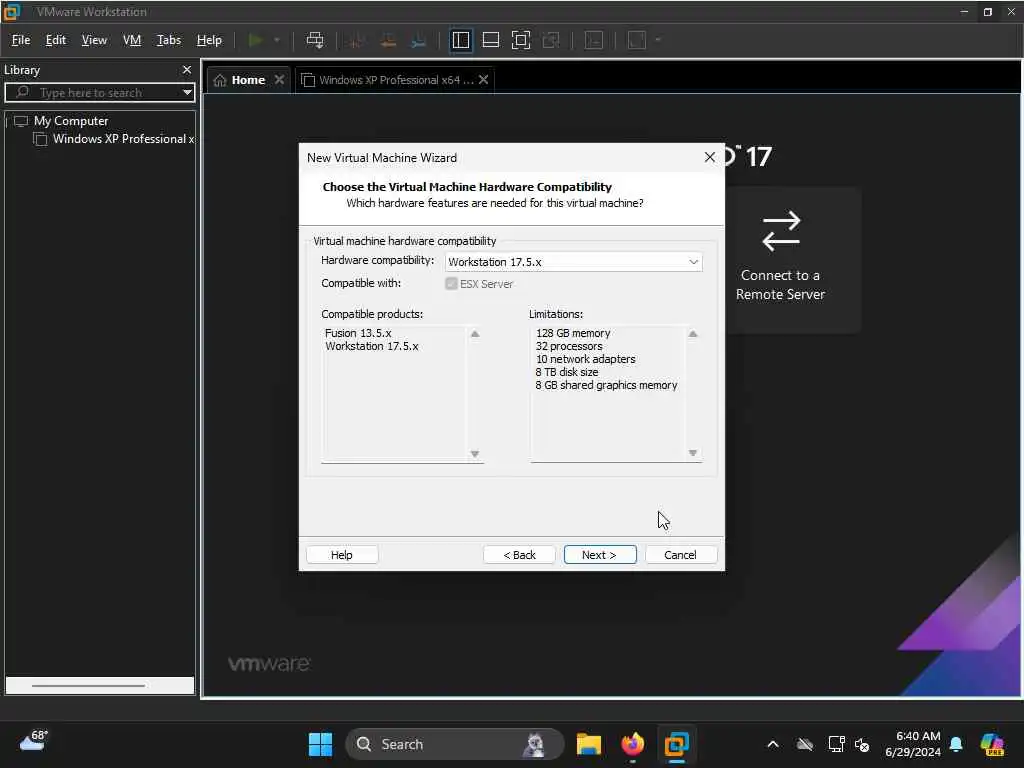
Task: Click the console view toolbar icon
Action: (x=594, y=40)
